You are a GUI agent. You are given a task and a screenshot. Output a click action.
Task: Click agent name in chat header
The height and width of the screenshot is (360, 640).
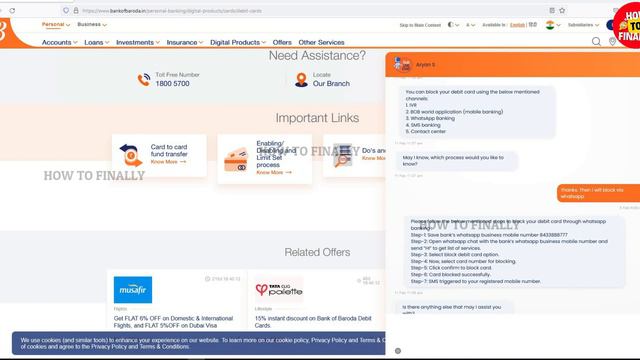coord(425,65)
